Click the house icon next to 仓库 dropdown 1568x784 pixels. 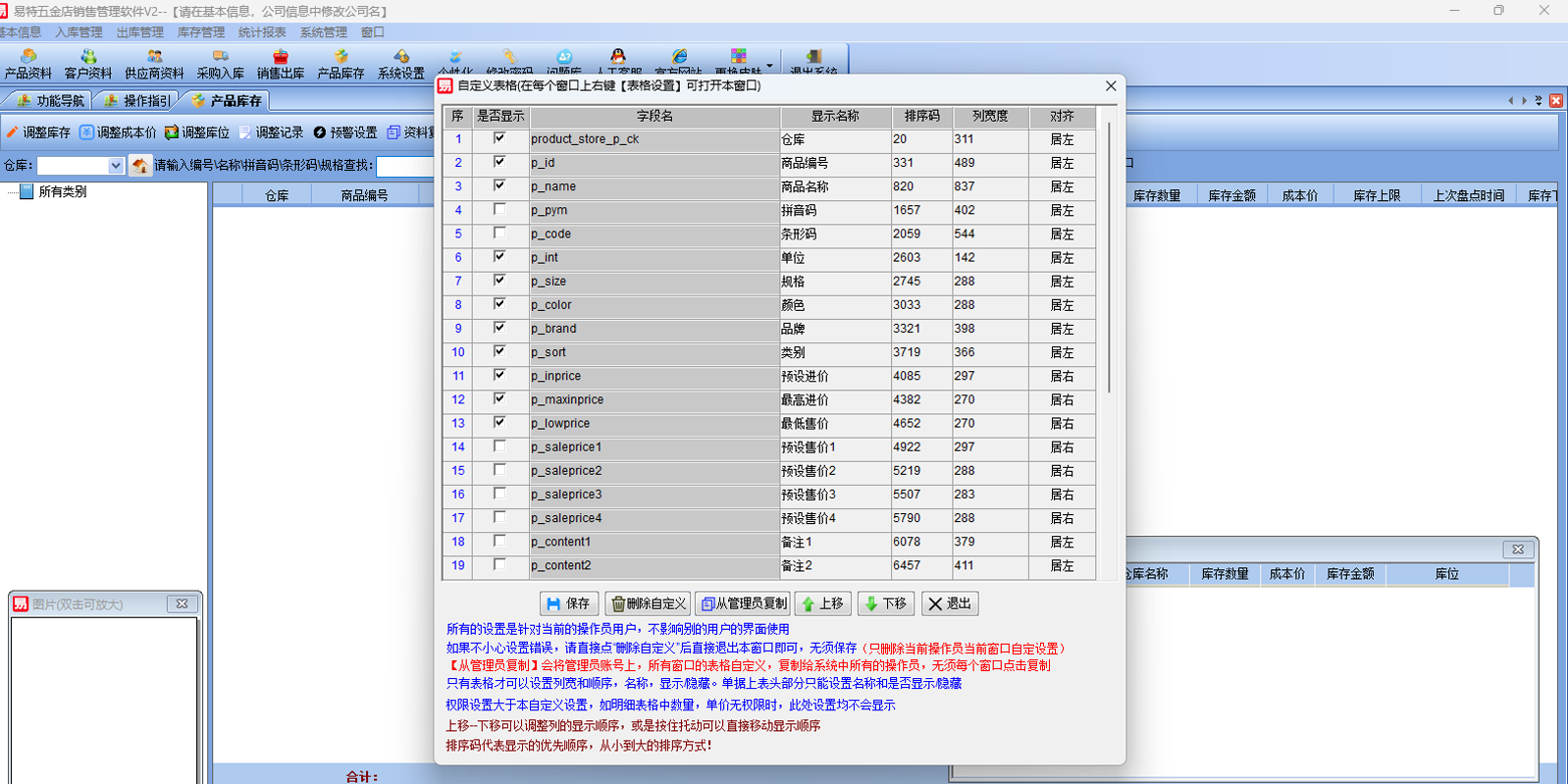tap(140, 166)
